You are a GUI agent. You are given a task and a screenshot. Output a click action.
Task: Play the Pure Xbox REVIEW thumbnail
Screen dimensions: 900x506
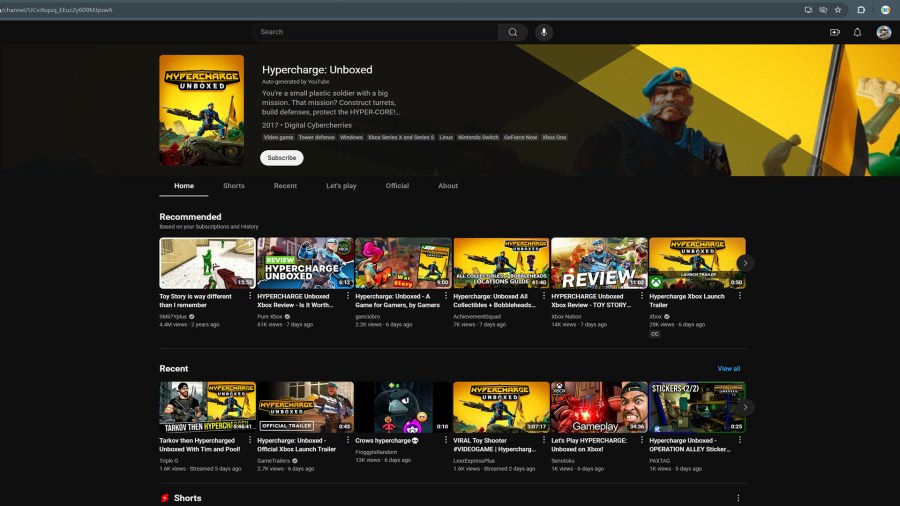pos(305,263)
